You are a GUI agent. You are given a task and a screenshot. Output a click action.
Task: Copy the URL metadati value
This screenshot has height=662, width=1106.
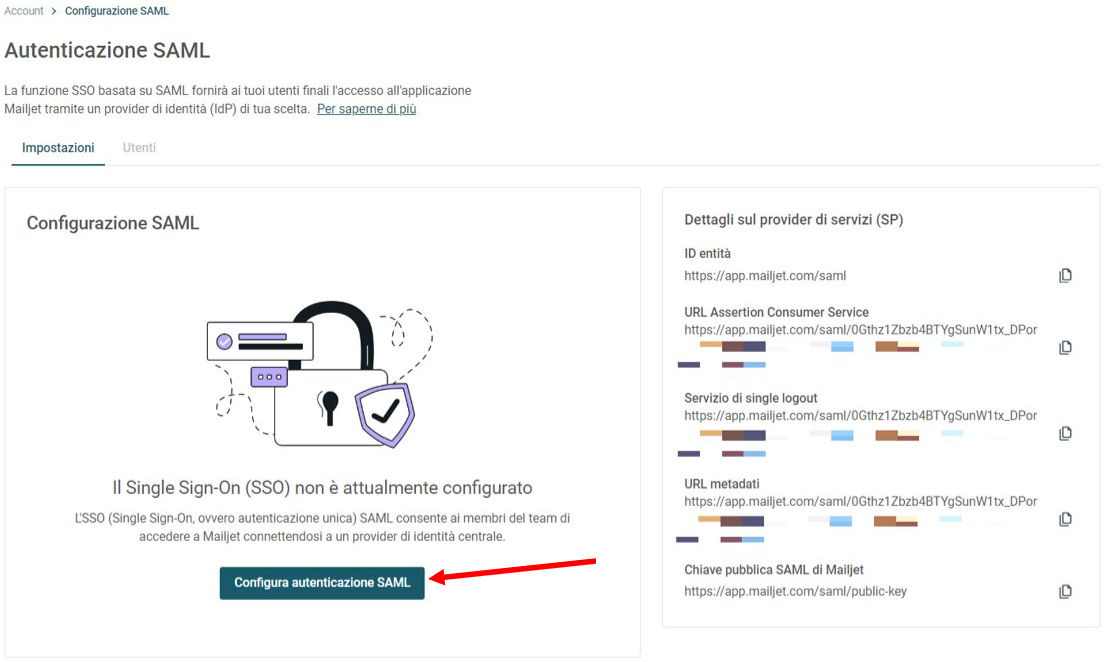(x=1065, y=520)
